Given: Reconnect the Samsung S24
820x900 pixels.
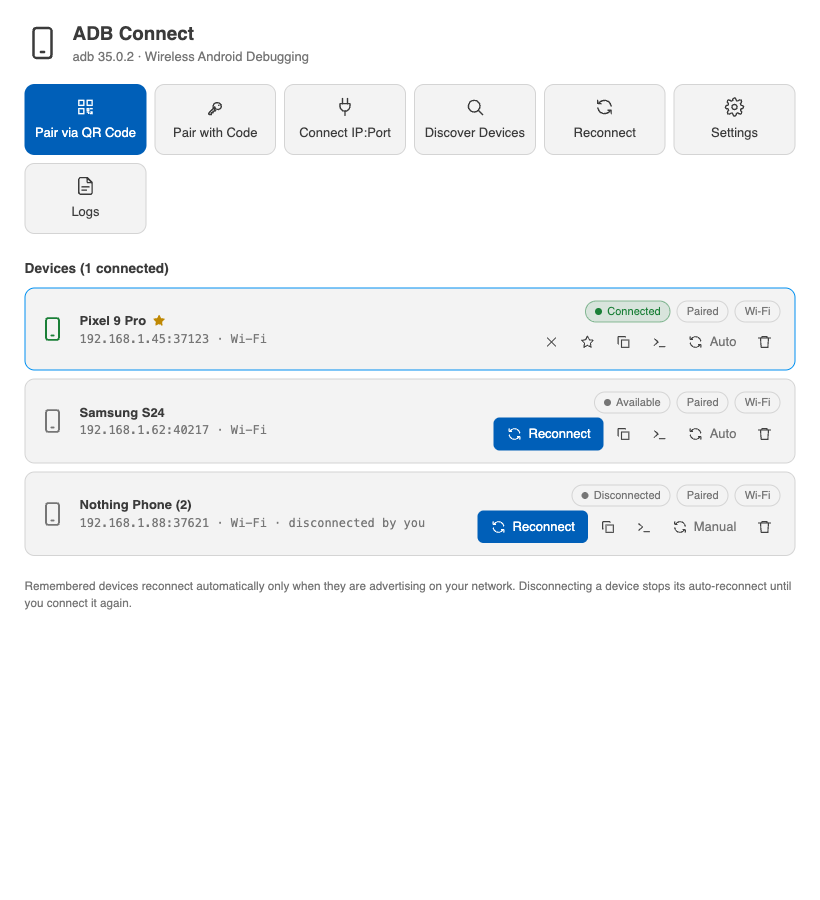Looking at the screenshot, I should (x=548, y=434).
